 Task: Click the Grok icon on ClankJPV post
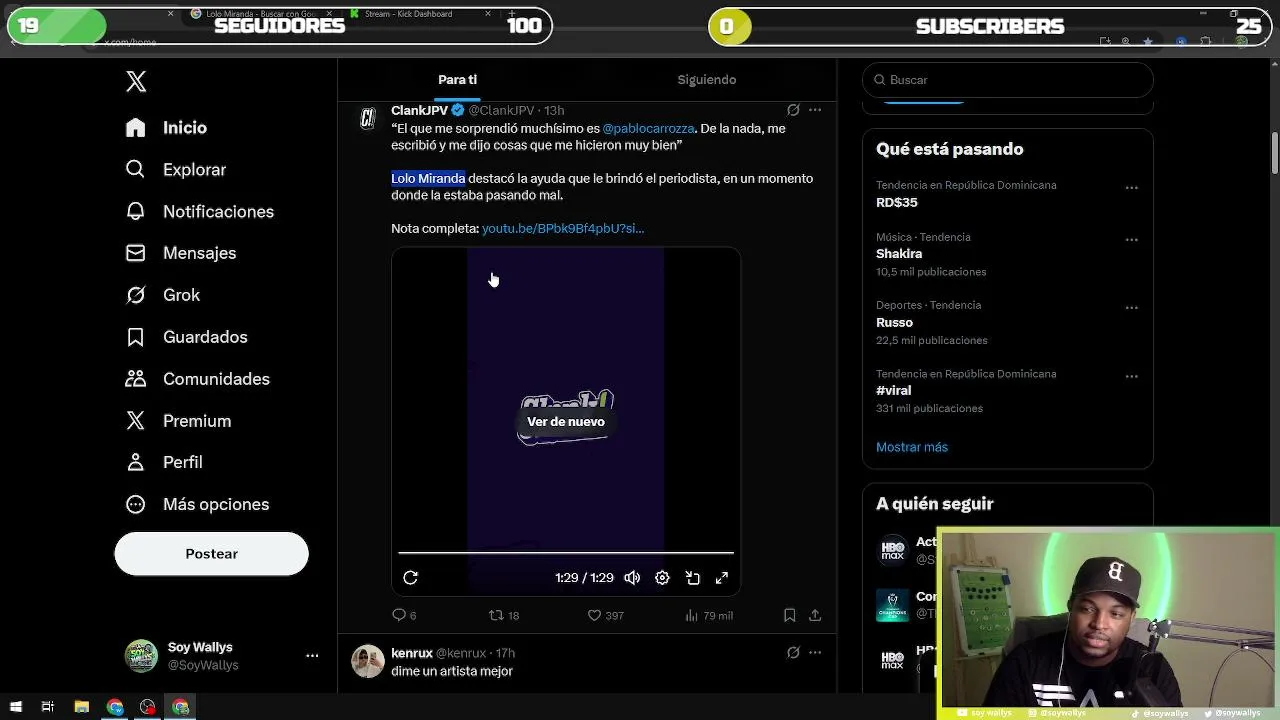(x=793, y=110)
